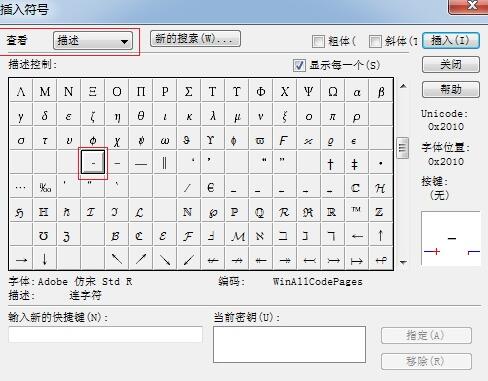Select the long em dash — symbol
488x381 pixels.
[x=141, y=163]
